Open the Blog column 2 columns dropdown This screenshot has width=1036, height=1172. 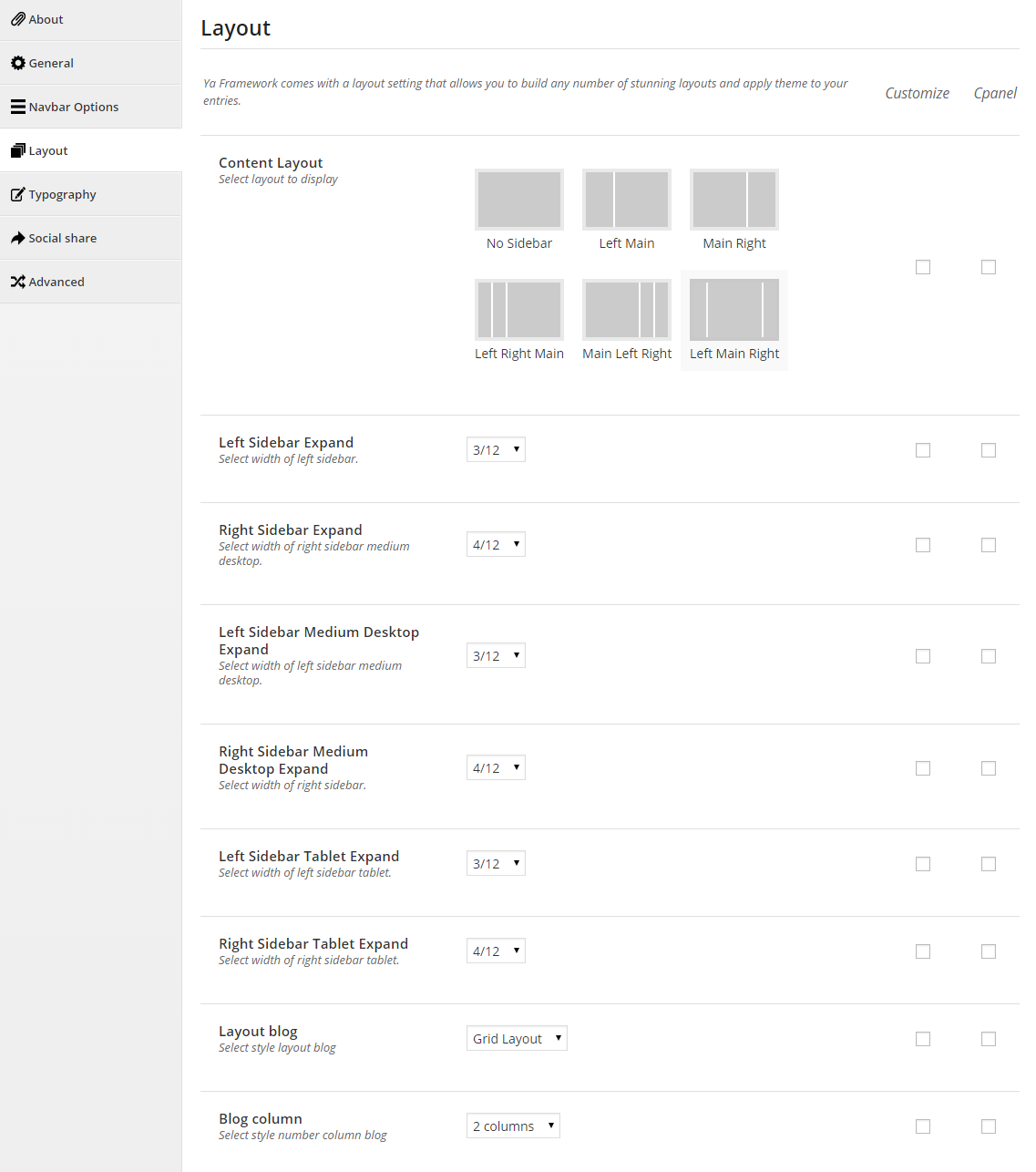click(513, 1126)
